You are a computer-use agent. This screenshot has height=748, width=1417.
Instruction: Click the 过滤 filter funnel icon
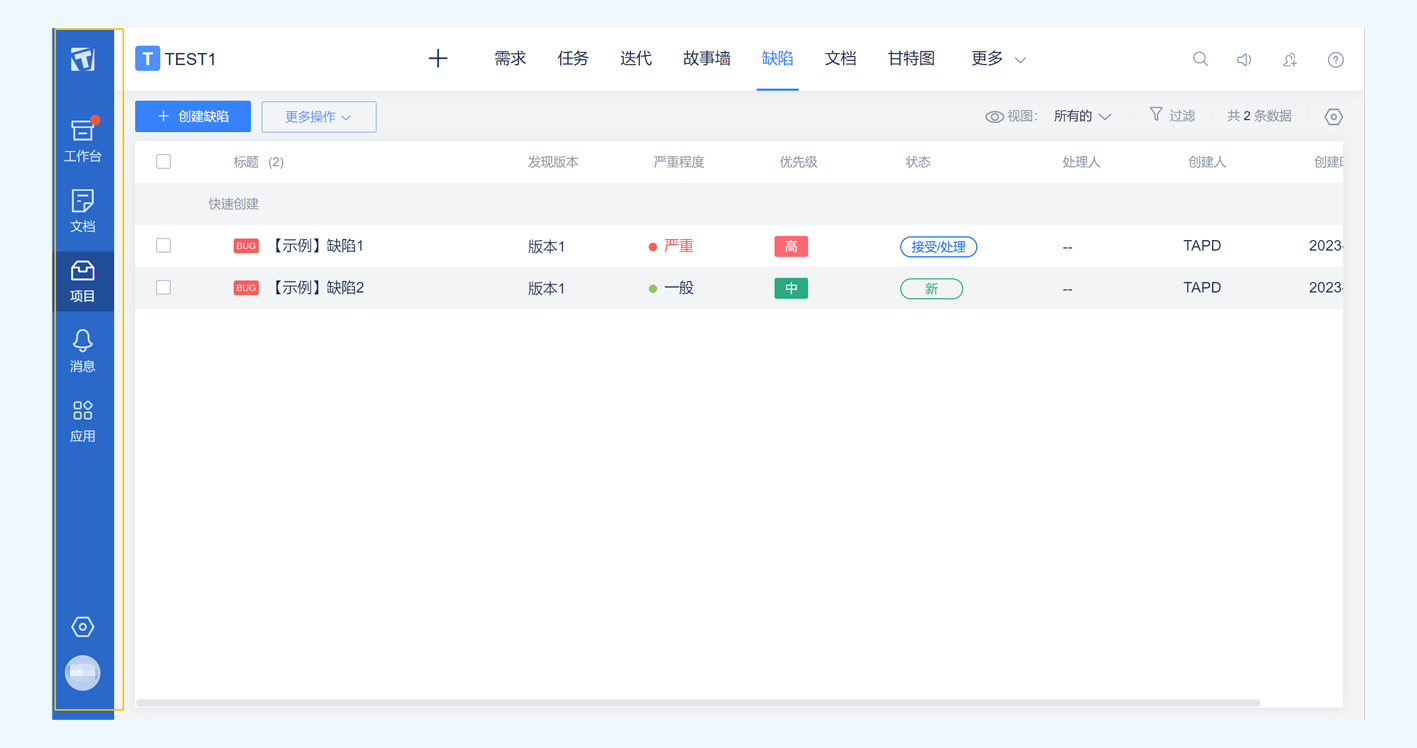(x=1156, y=115)
